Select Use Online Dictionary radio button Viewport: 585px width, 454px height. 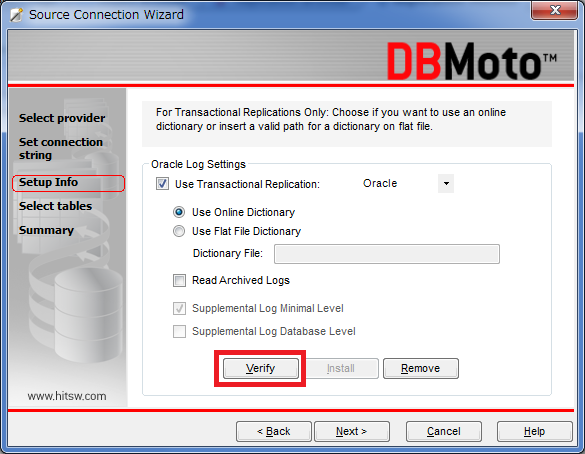pos(179,212)
